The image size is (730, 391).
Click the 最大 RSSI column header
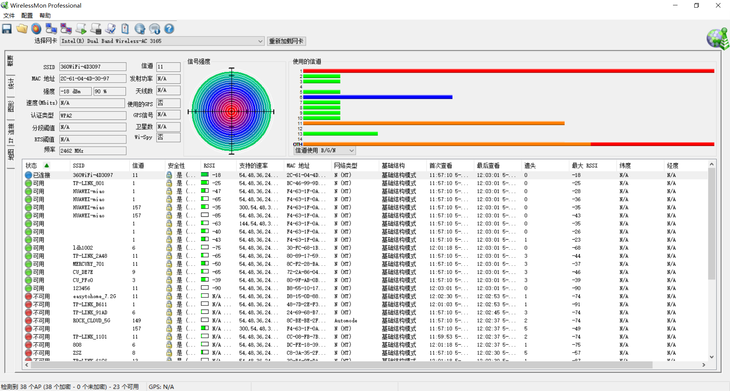[592, 165]
